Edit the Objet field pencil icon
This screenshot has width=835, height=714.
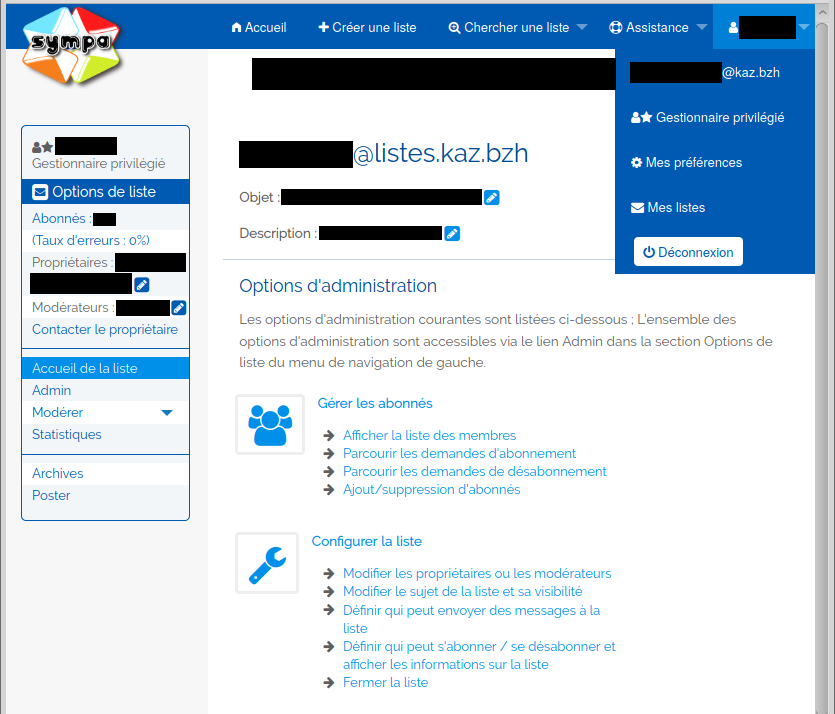click(x=491, y=198)
